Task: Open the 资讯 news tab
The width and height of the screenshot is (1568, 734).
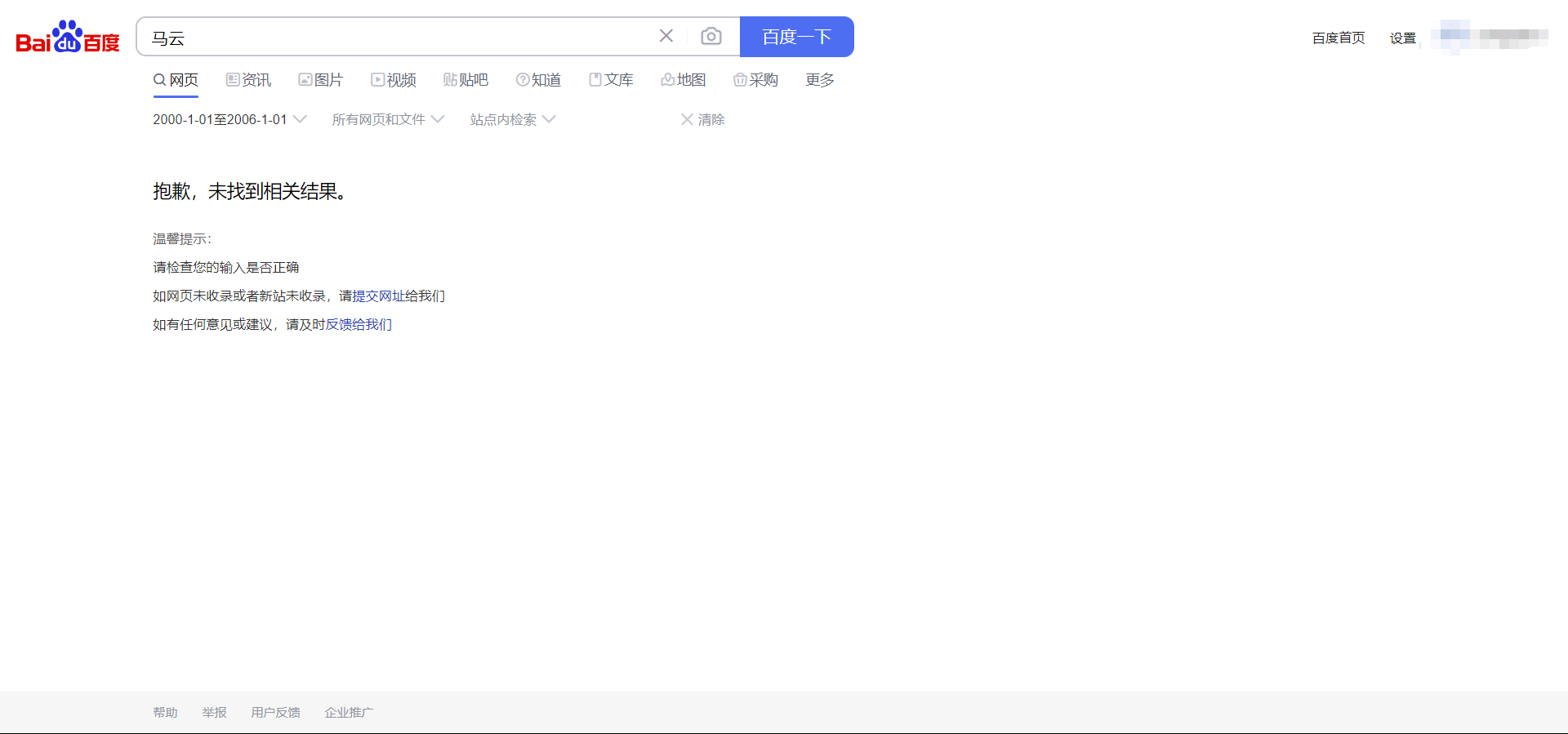Action: point(249,80)
